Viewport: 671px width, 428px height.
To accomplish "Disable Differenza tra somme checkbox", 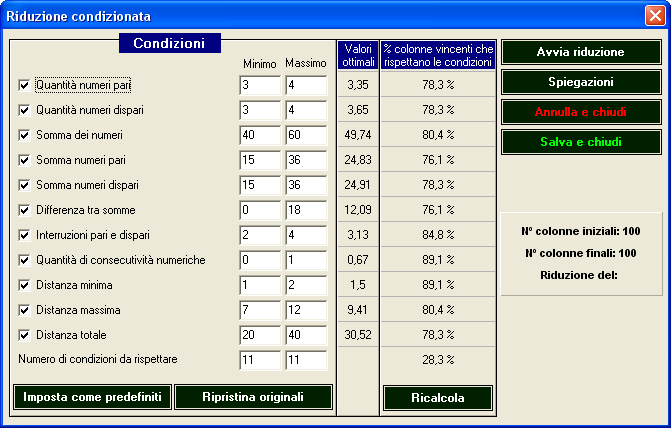I will [25, 210].
